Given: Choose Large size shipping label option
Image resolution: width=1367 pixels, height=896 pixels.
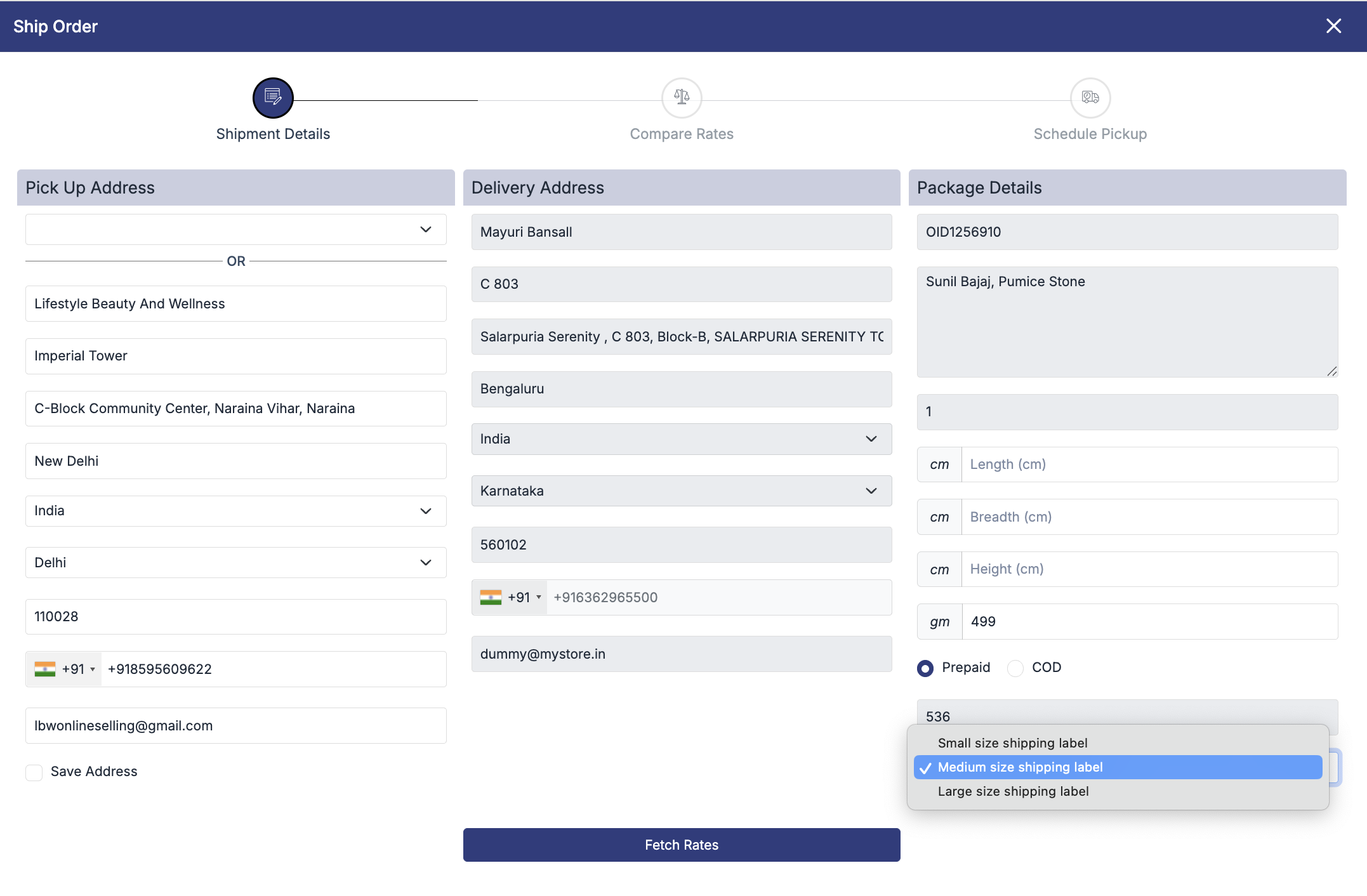Looking at the screenshot, I should click(1013, 791).
